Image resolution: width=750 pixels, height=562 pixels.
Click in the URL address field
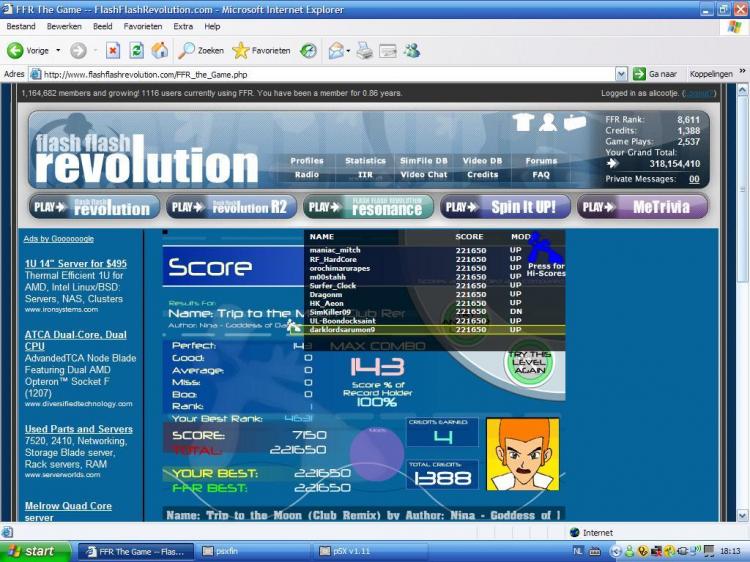tap(328, 74)
